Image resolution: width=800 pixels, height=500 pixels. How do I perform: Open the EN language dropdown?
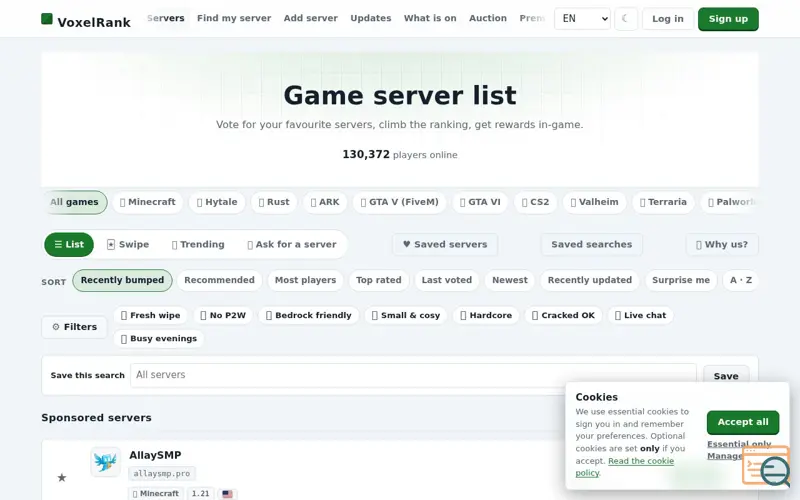pos(582,19)
